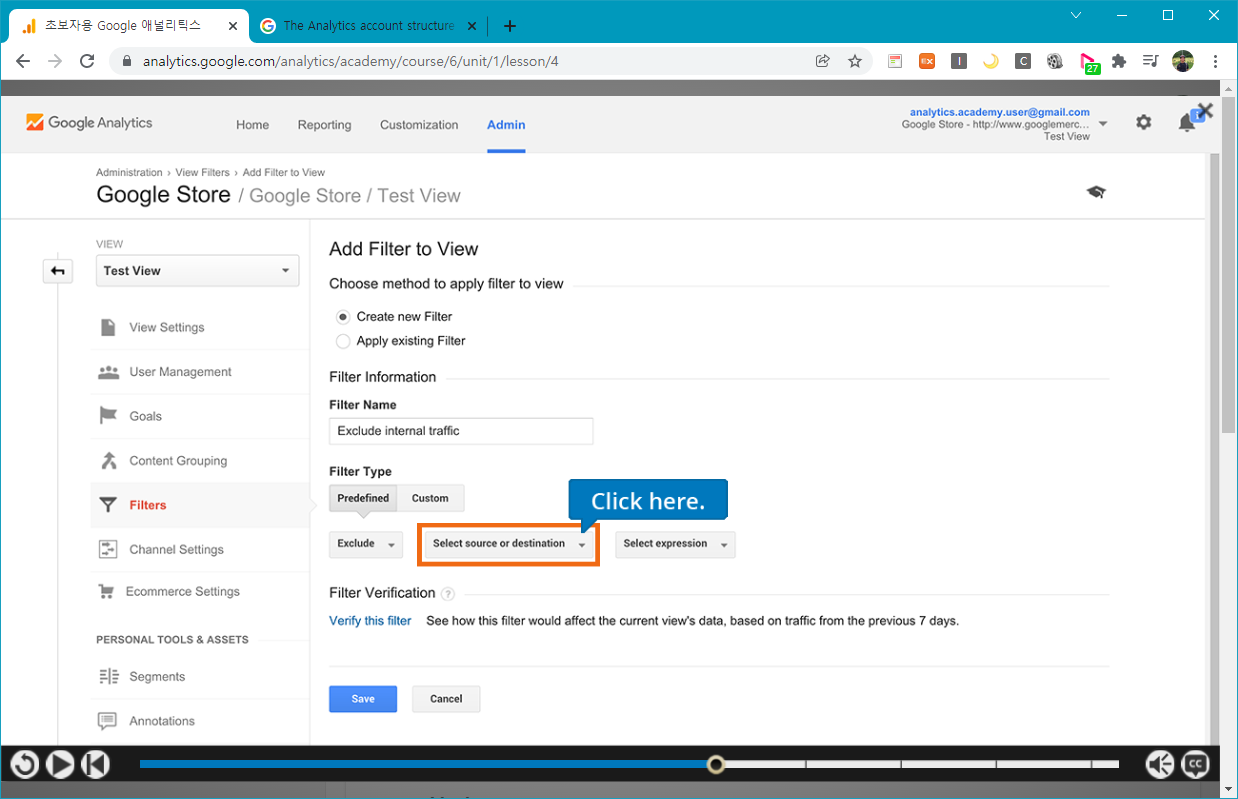The image size is (1238, 799).
Task: Click the View Settings document icon
Action: [108, 327]
